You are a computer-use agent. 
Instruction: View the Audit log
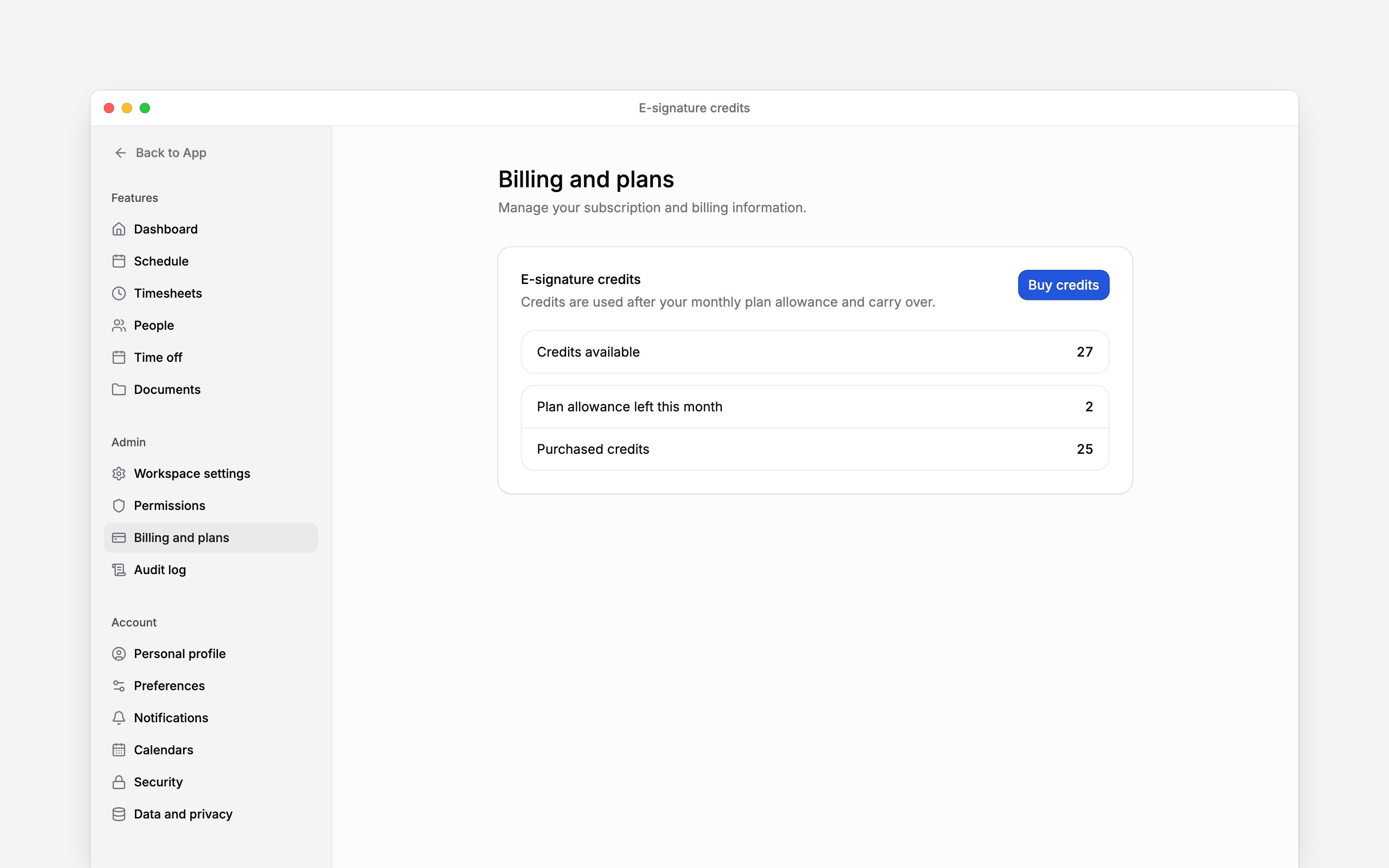(x=210, y=570)
